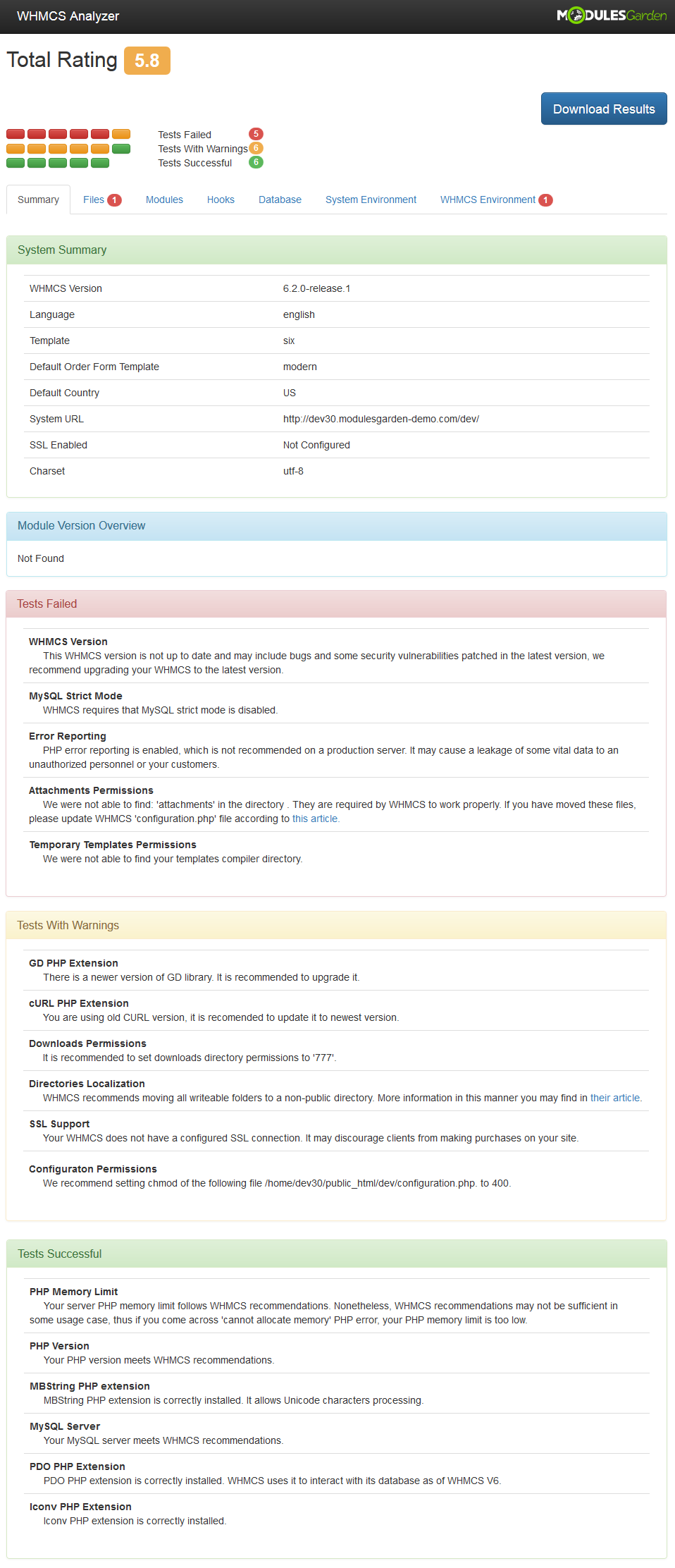Click the WHMCS Analyzer header title
This screenshot has height=1568, width=675.
[68, 16]
